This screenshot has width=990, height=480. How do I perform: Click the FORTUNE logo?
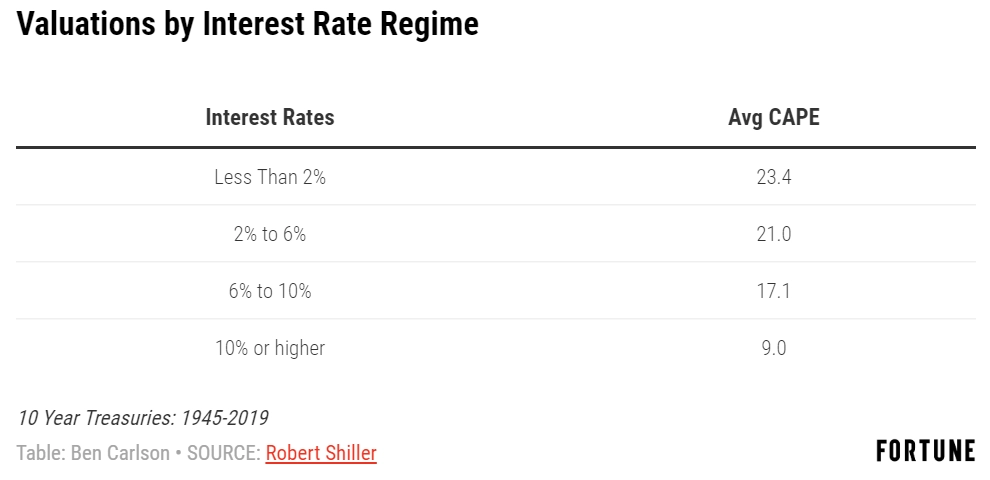click(926, 451)
